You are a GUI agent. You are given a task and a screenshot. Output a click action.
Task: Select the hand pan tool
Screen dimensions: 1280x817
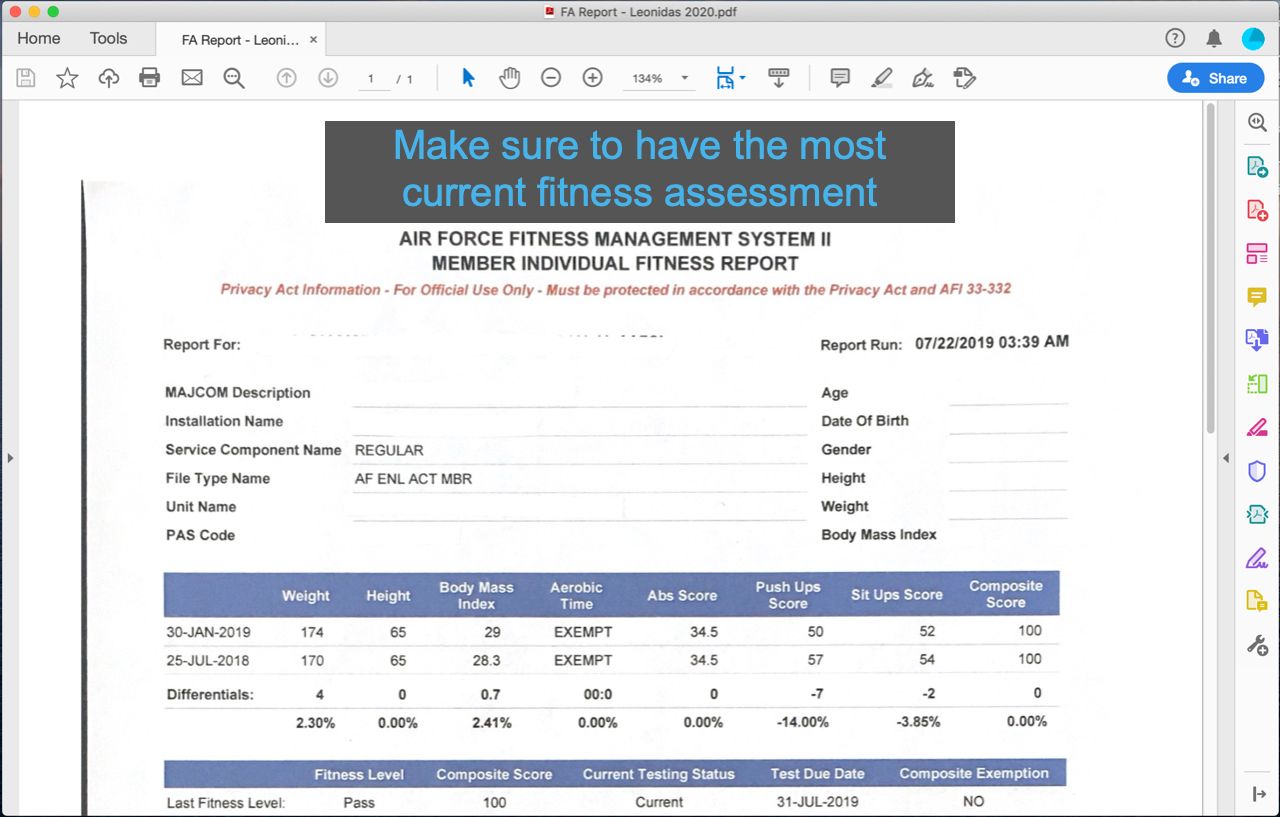pyautogui.click(x=510, y=78)
